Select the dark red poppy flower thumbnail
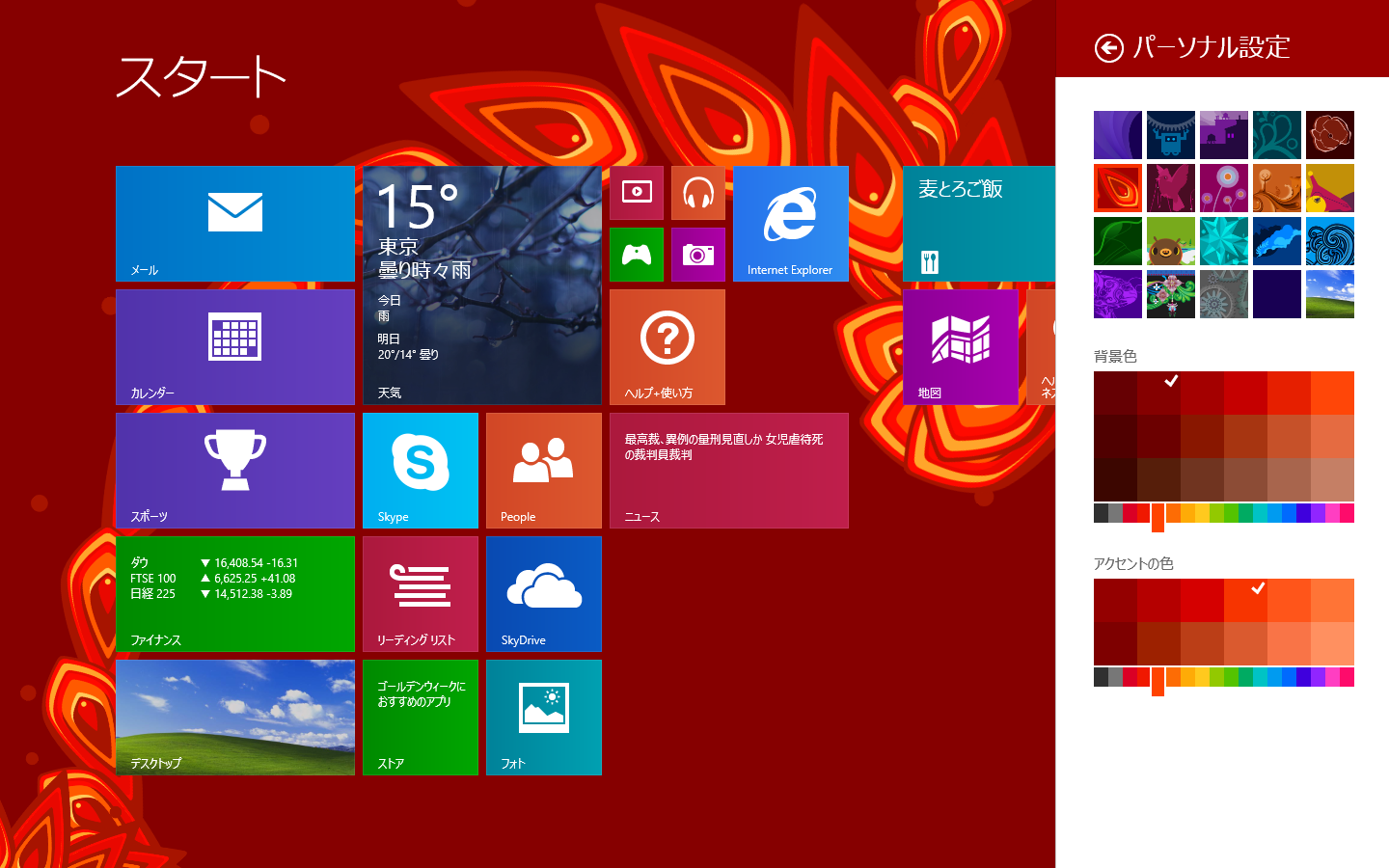 click(x=1330, y=135)
